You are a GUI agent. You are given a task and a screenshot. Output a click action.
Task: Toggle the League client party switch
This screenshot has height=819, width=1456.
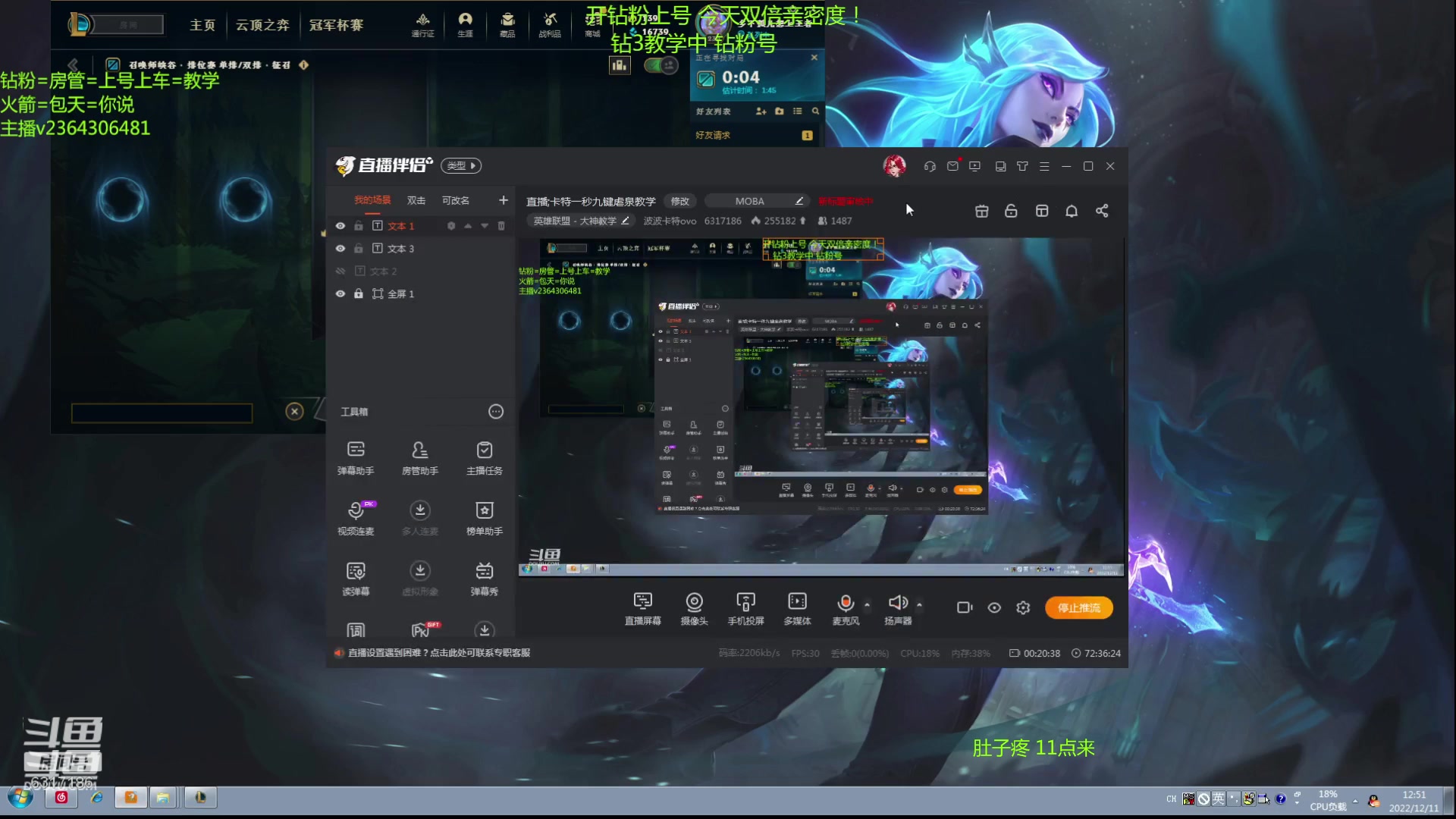point(661,65)
